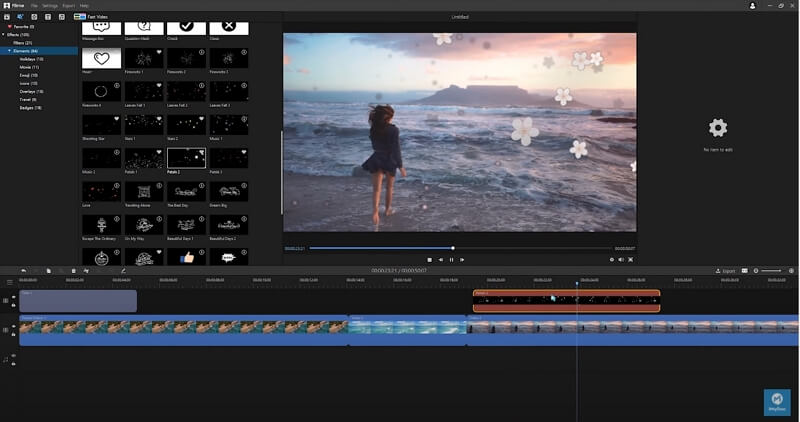Open the Settings menu
800x422 pixels.
coord(49,6)
